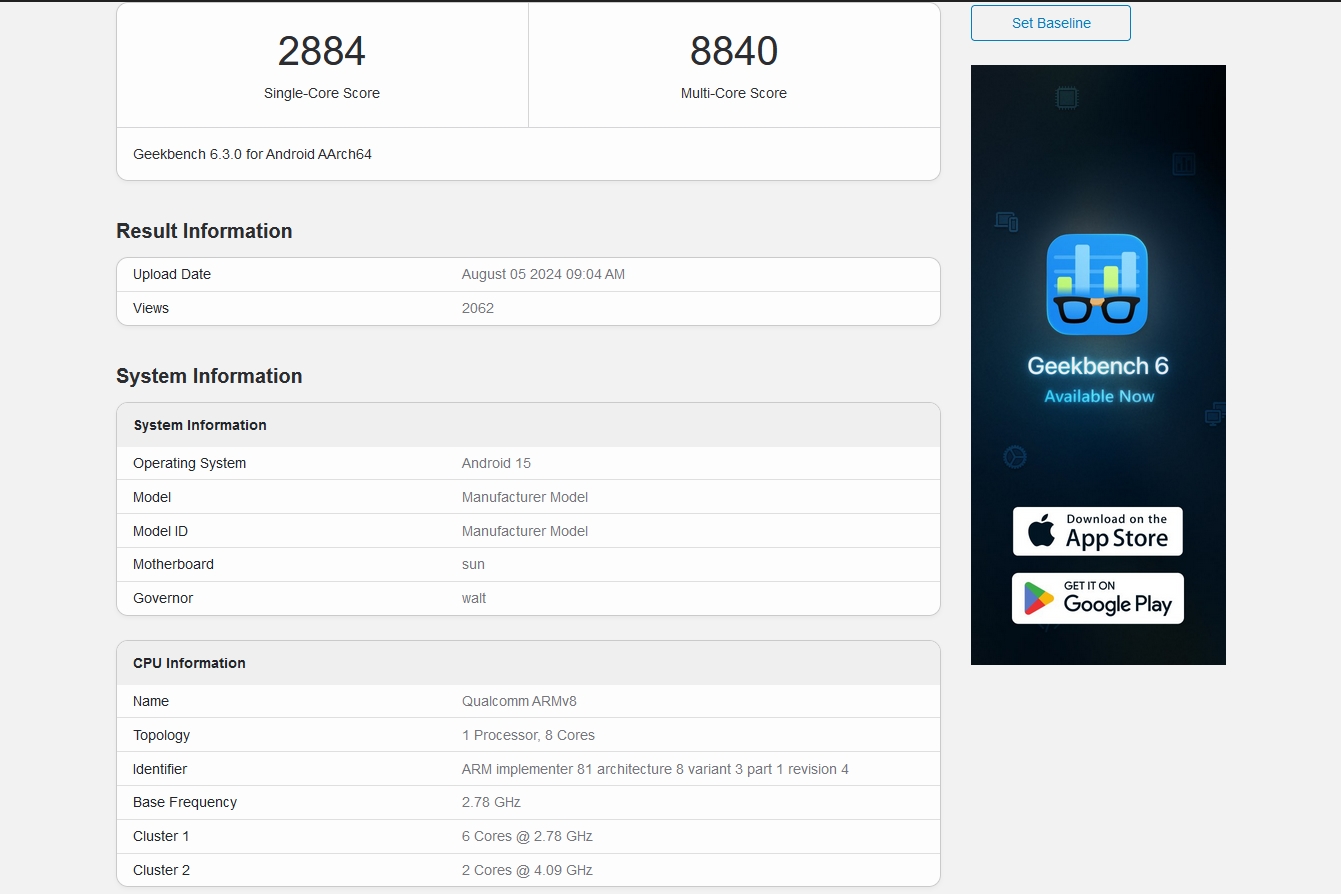Open the Get it on Google Play badge
The width and height of the screenshot is (1341, 894).
click(x=1097, y=597)
